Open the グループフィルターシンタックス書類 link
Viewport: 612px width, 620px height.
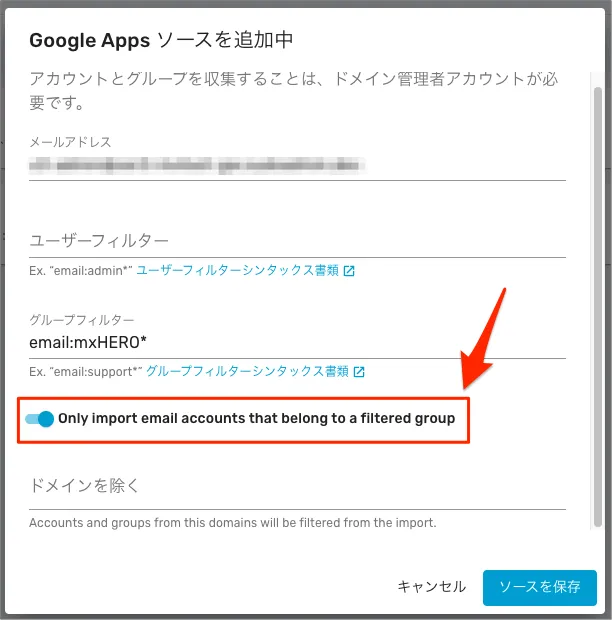(x=247, y=371)
